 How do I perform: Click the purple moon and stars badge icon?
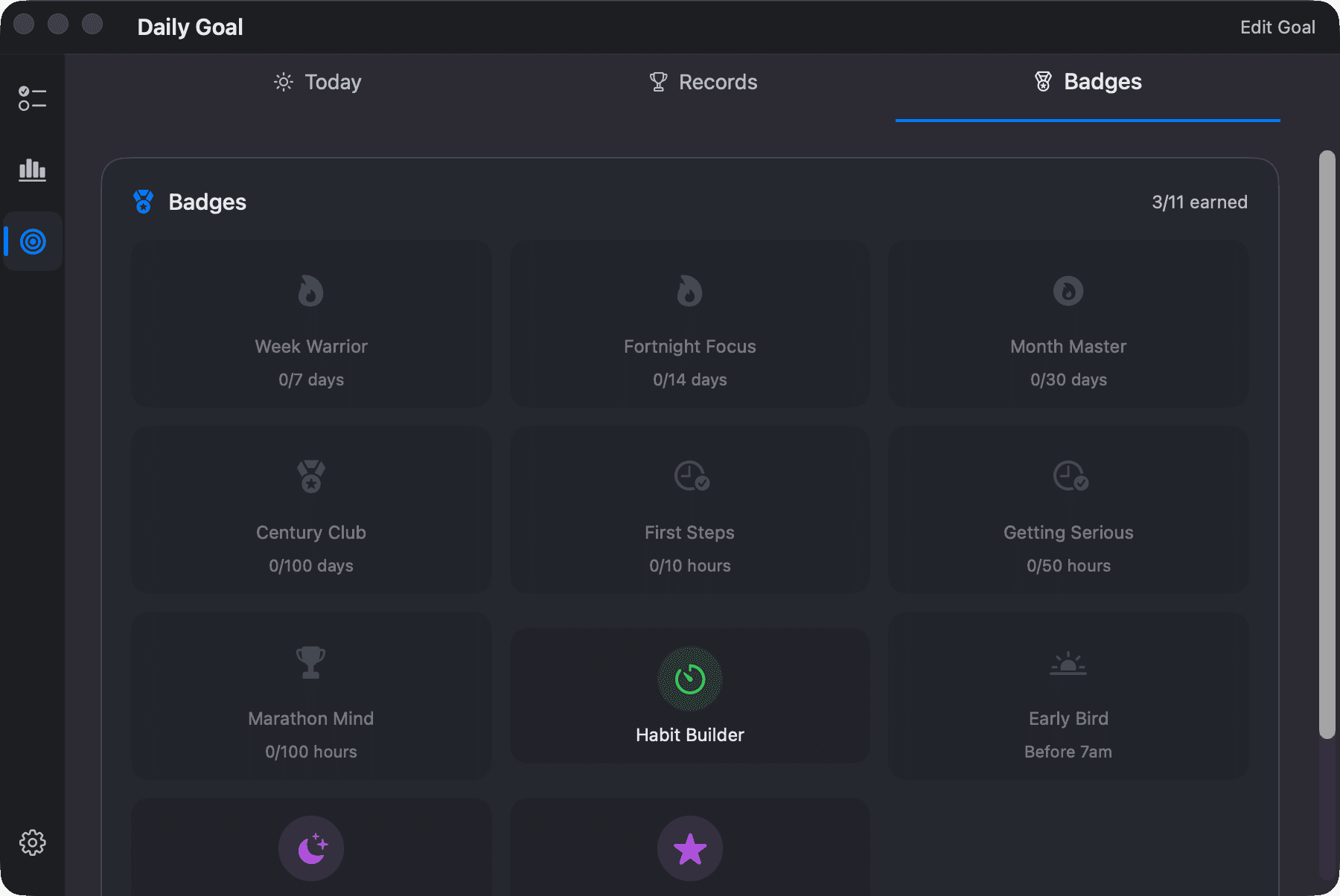tap(311, 848)
